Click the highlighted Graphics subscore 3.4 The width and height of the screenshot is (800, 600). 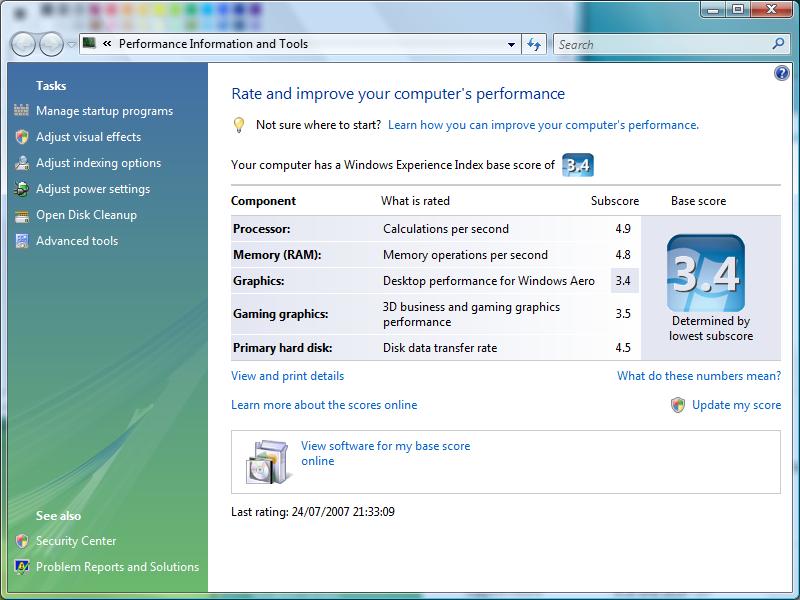click(x=623, y=281)
